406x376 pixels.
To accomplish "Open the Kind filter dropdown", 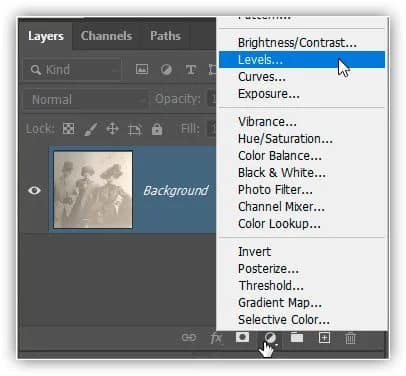I will [72, 70].
